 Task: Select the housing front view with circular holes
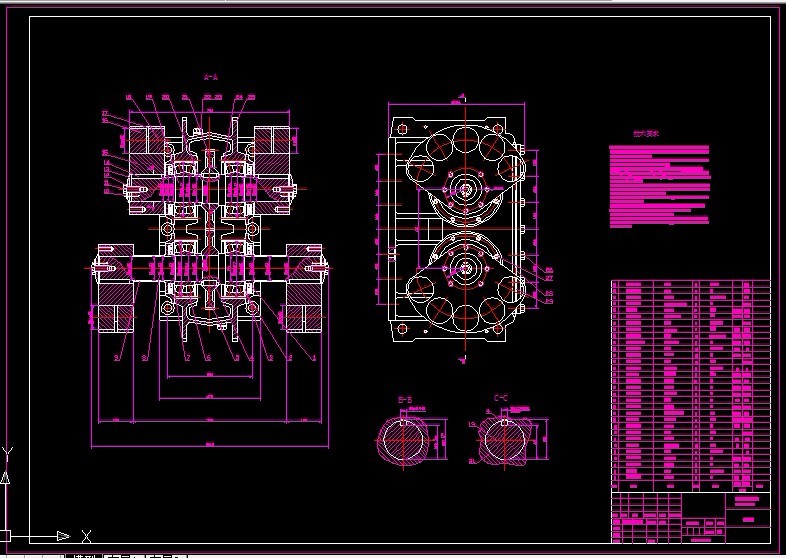[459, 228]
